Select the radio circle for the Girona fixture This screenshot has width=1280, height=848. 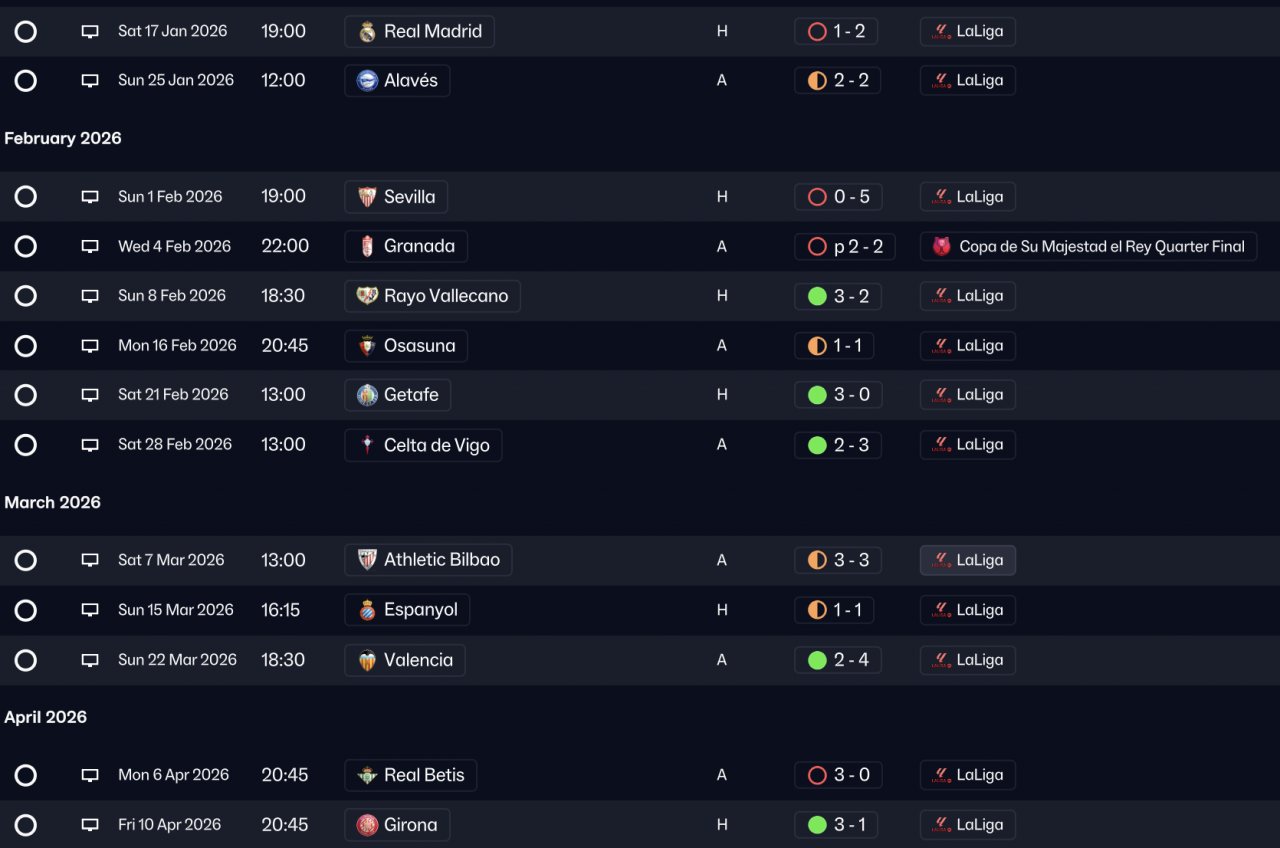pyautogui.click(x=26, y=825)
